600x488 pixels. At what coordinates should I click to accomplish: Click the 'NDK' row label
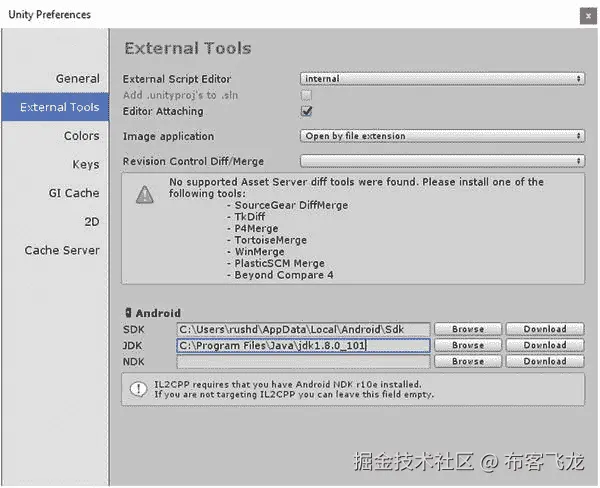134,362
